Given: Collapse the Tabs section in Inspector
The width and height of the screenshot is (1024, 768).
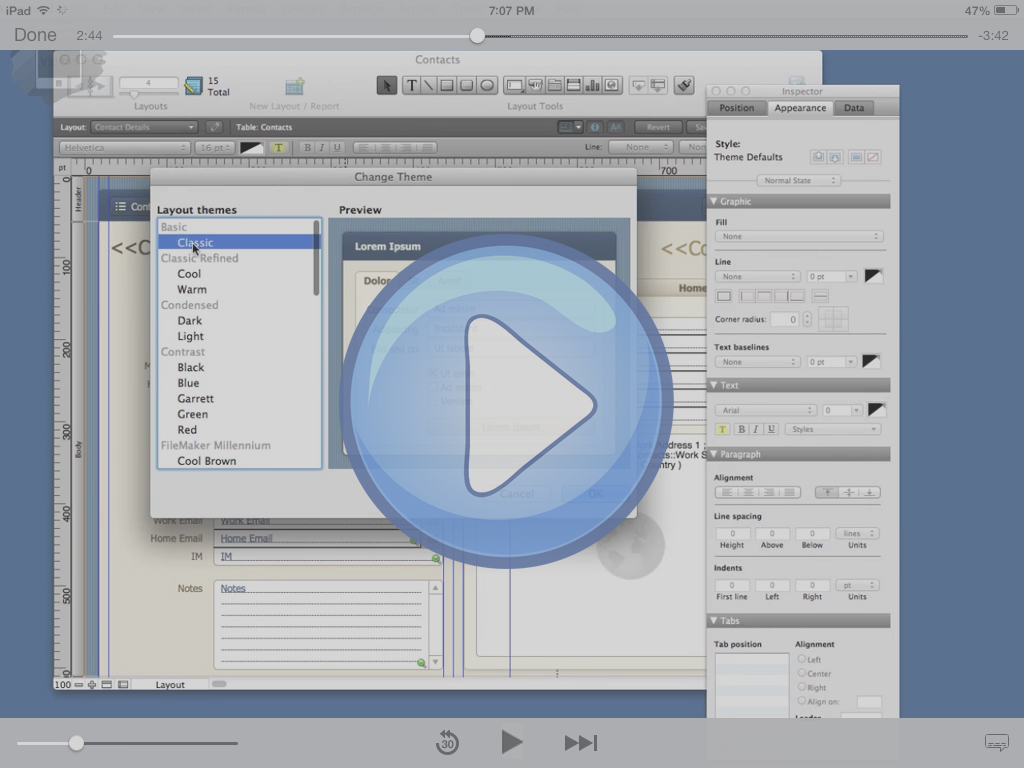Looking at the screenshot, I should [714, 620].
